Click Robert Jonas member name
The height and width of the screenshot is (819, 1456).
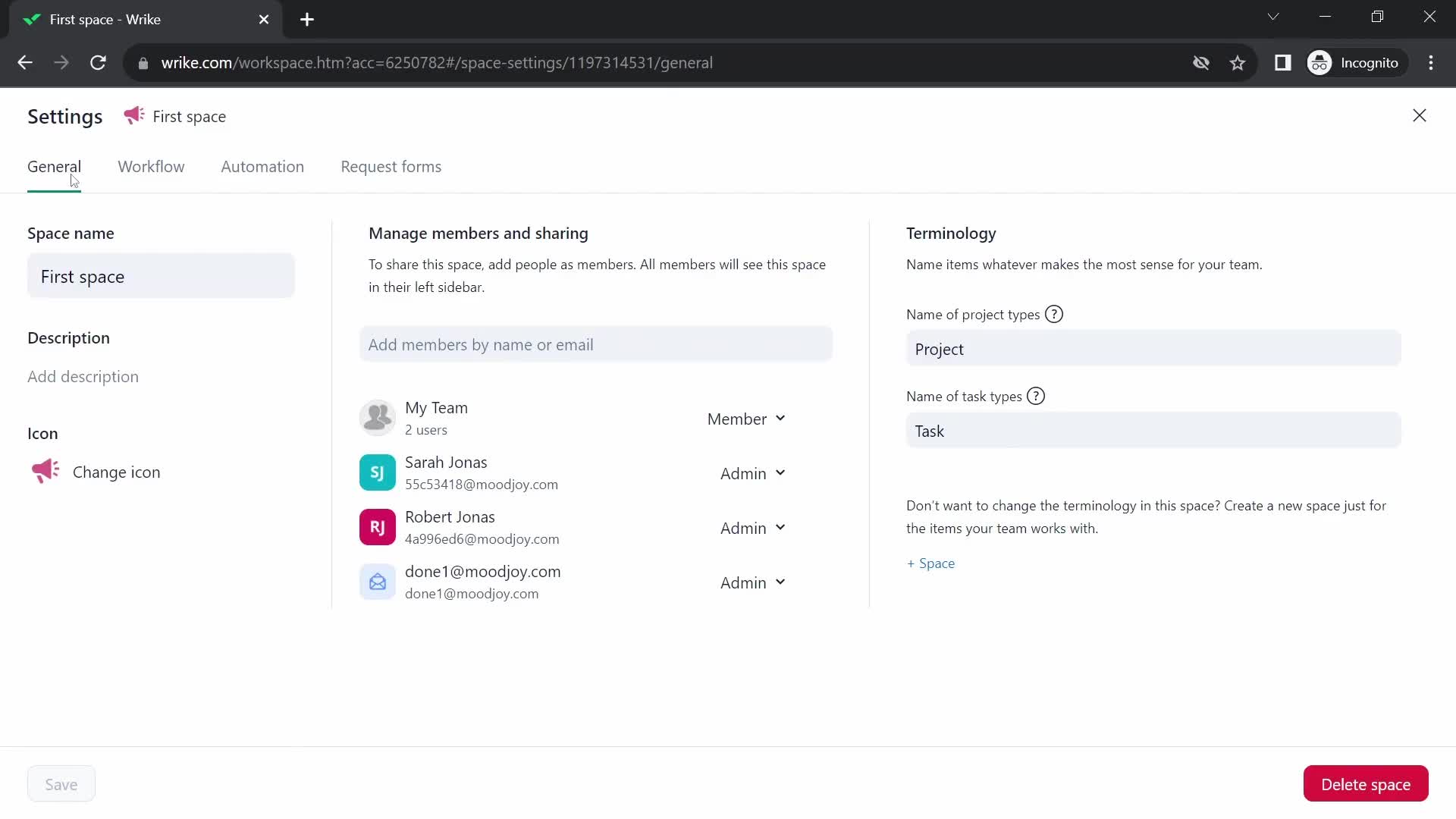pyautogui.click(x=450, y=516)
